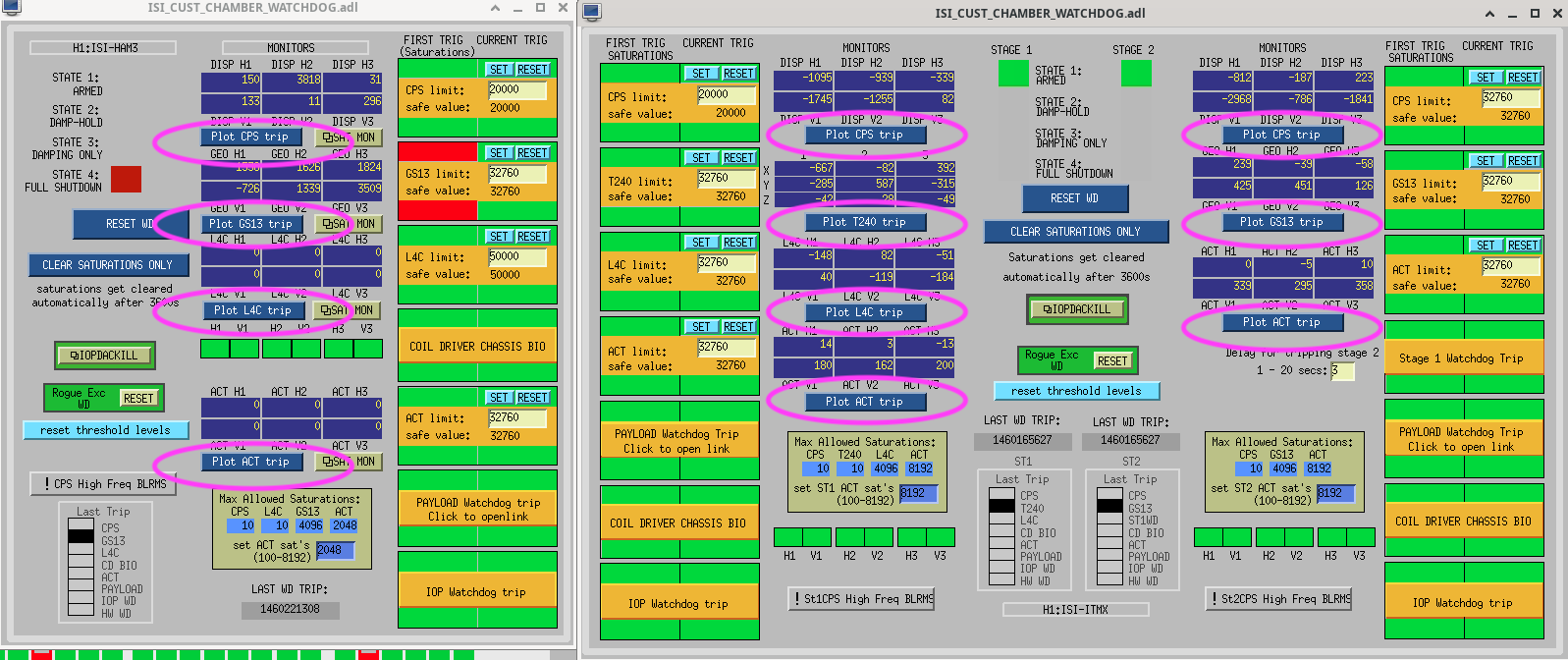Open CPS High Freq BLRMS menu in HAM3
This screenshot has width=1568, height=660.
(104, 483)
